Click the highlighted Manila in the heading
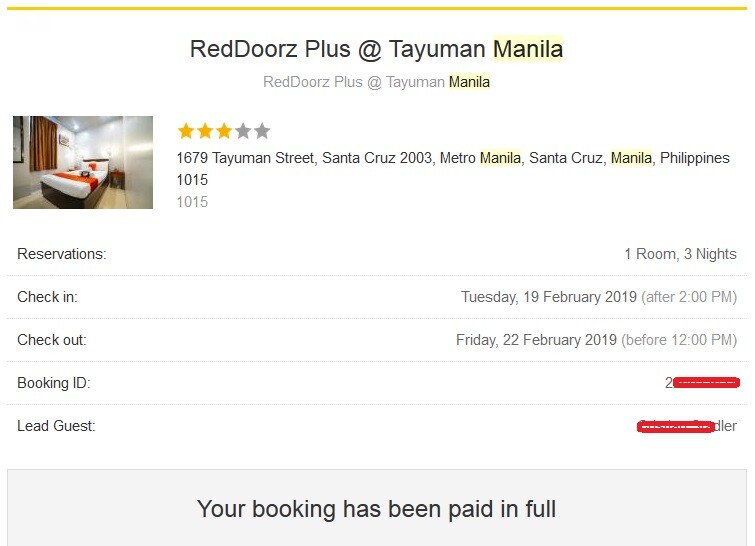The width and height of the screenshot is (755, 546). [x=528, y=48]
